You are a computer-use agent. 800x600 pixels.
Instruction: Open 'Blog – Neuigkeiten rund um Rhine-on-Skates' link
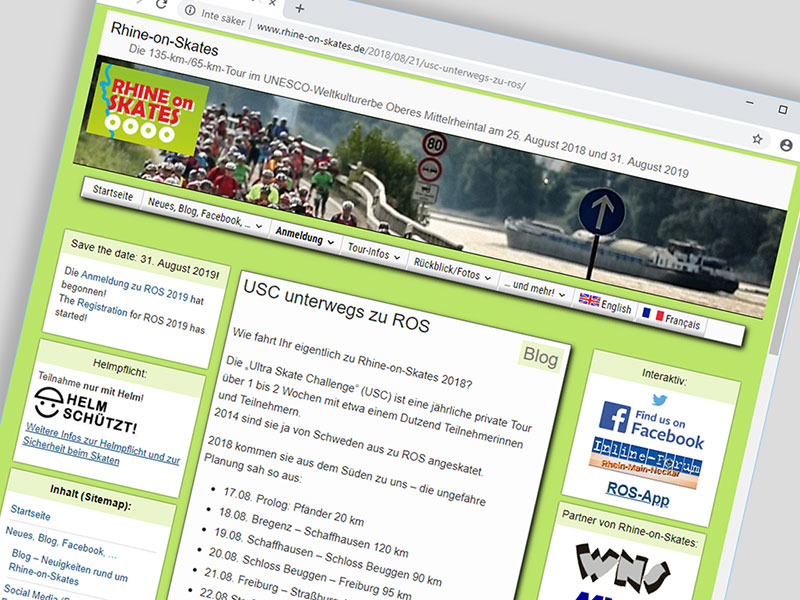coord(68,566)
